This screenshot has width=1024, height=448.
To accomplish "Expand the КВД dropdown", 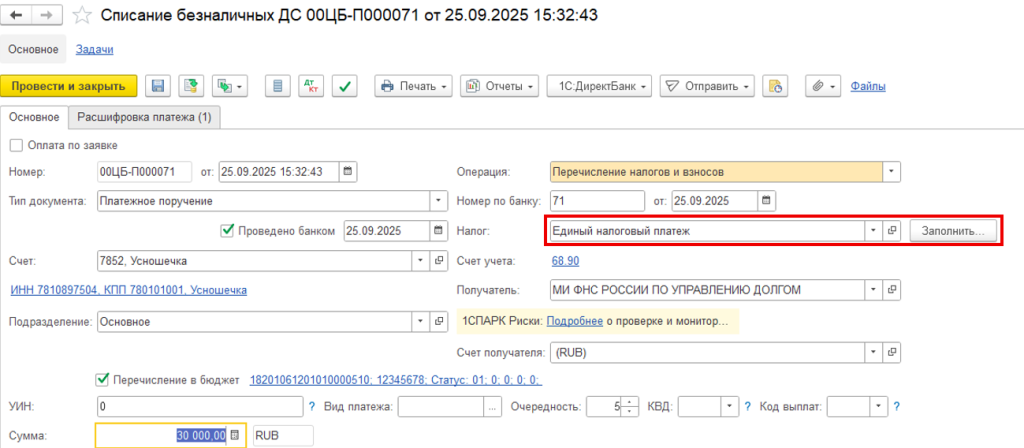I will 729,406.
